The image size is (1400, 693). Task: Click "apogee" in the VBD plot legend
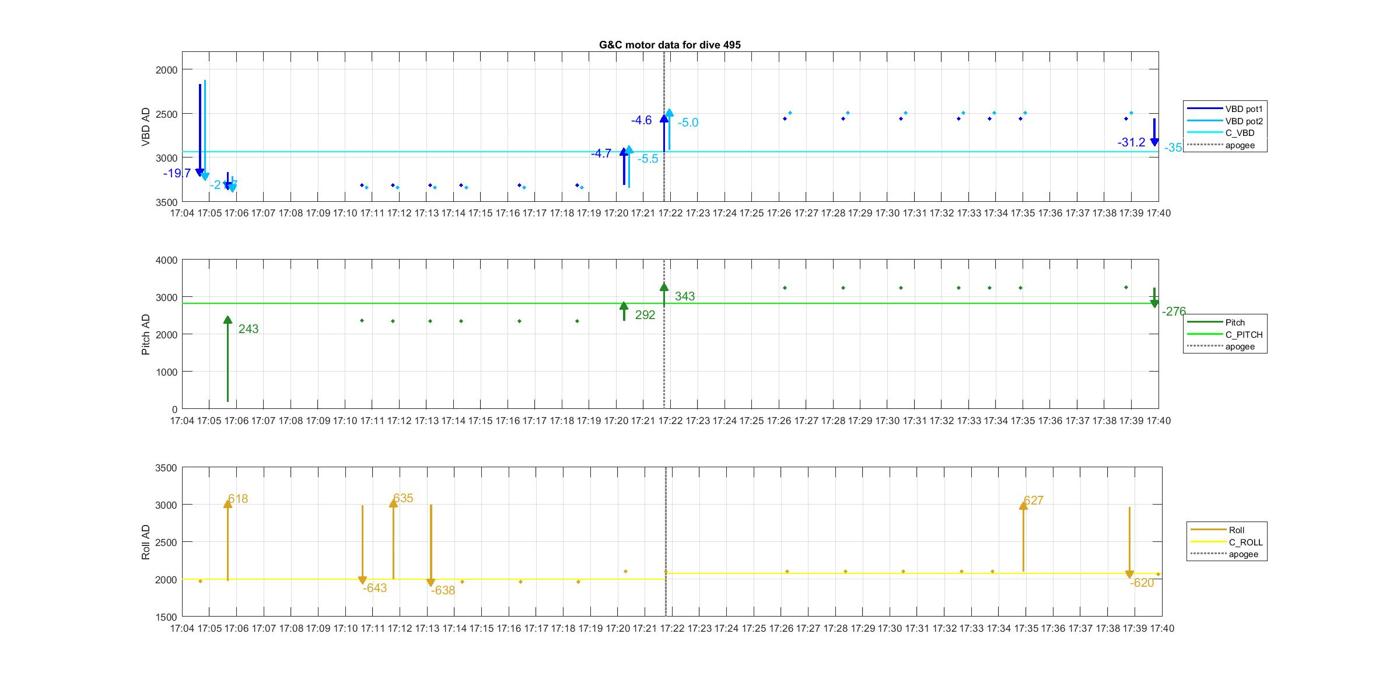pyautogui.click(x=1221, y=146)
